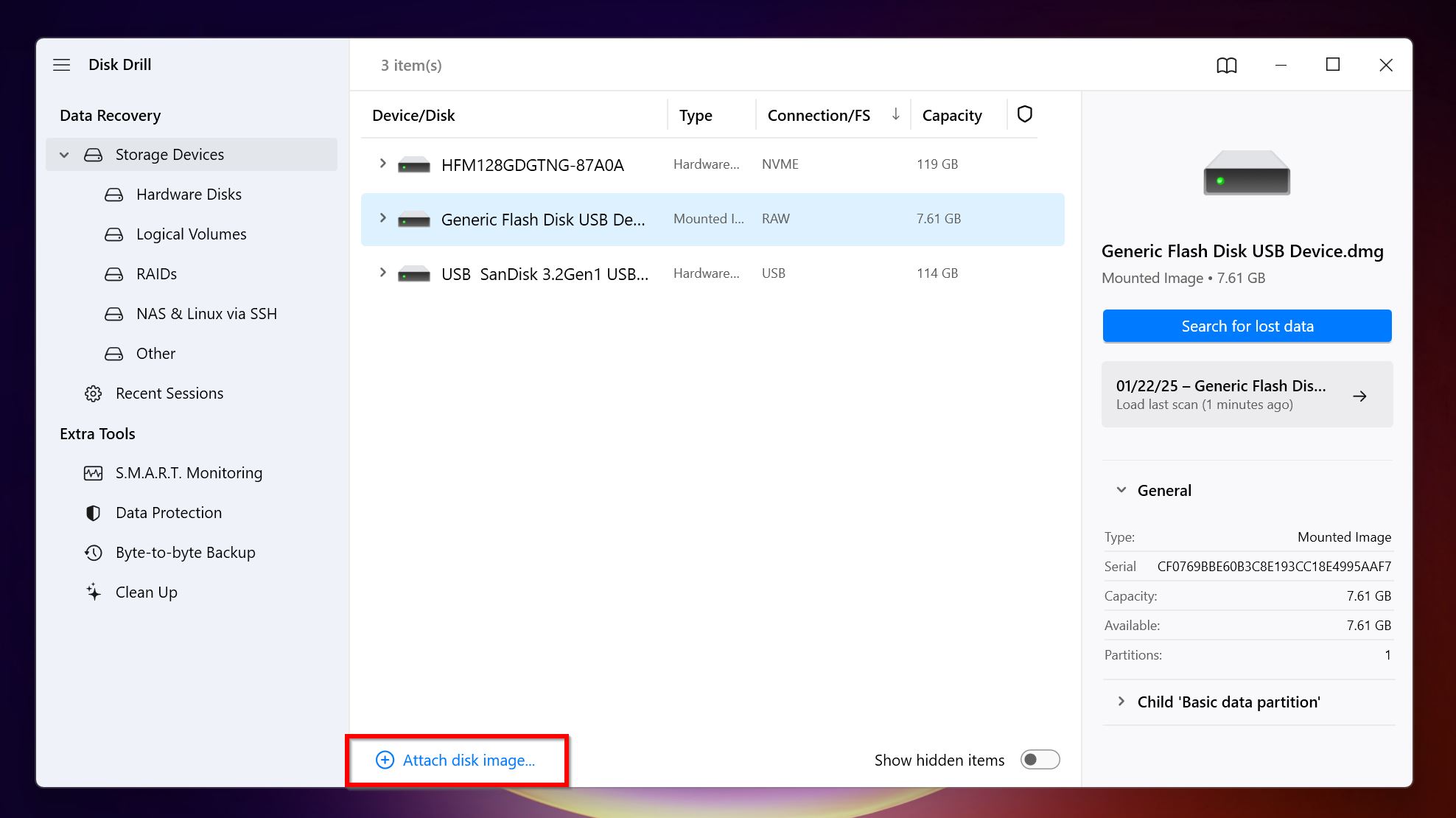Screen dimensions: 1456x818
Task: Sort by Connection/FS column header
Action: [x=819, y=116]
